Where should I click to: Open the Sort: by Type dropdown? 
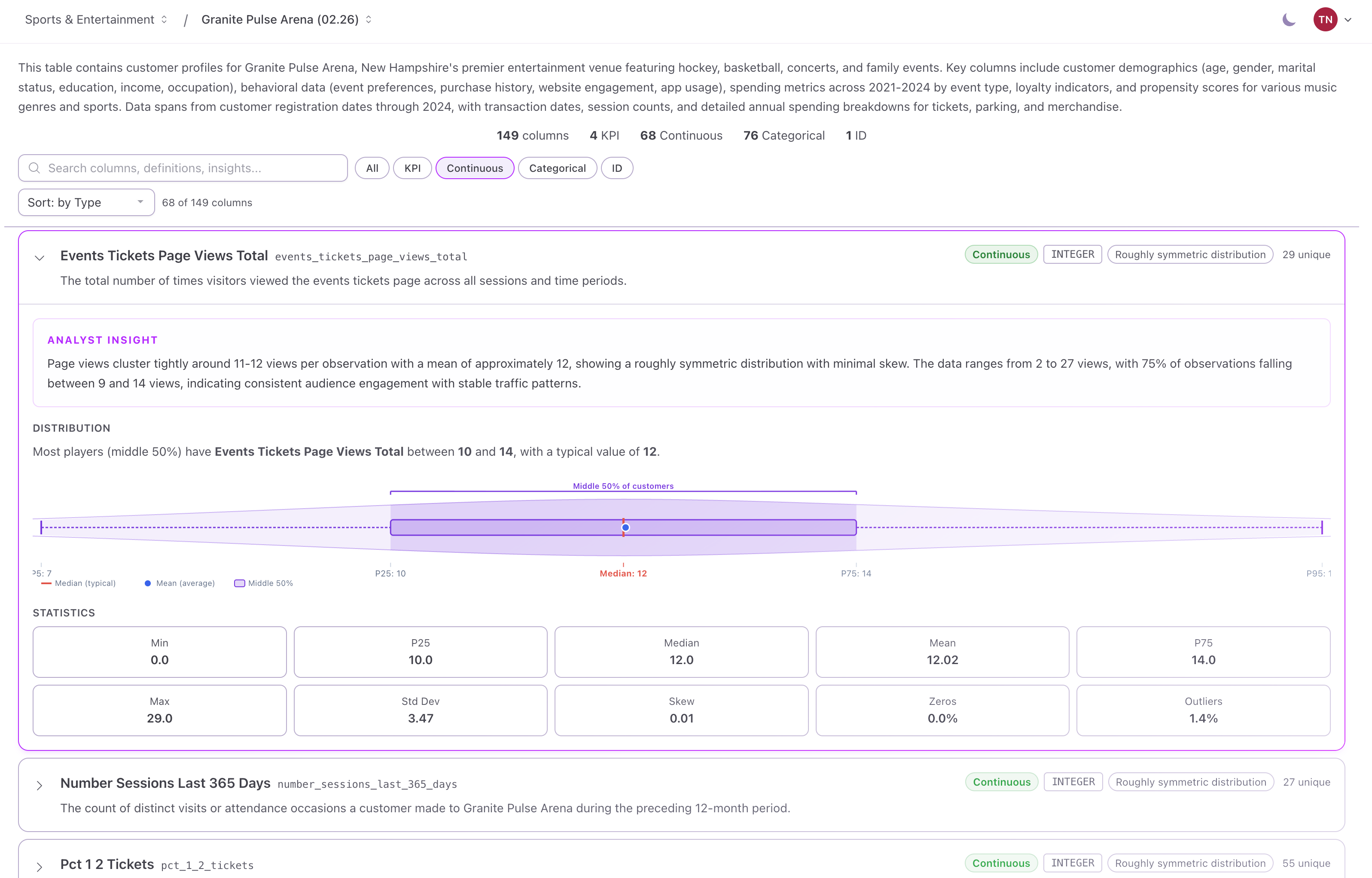click(86, 202)
